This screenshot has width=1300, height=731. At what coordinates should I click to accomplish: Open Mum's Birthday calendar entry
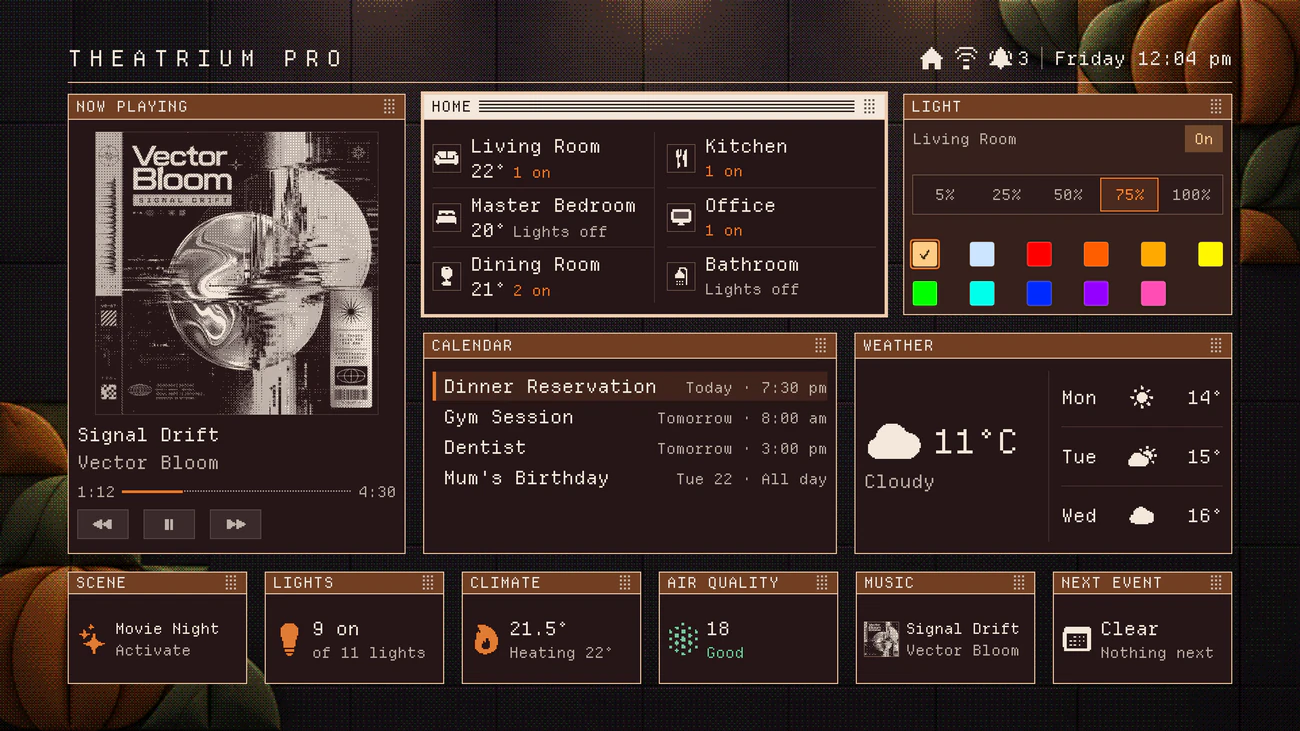click(x=630, y=479)
